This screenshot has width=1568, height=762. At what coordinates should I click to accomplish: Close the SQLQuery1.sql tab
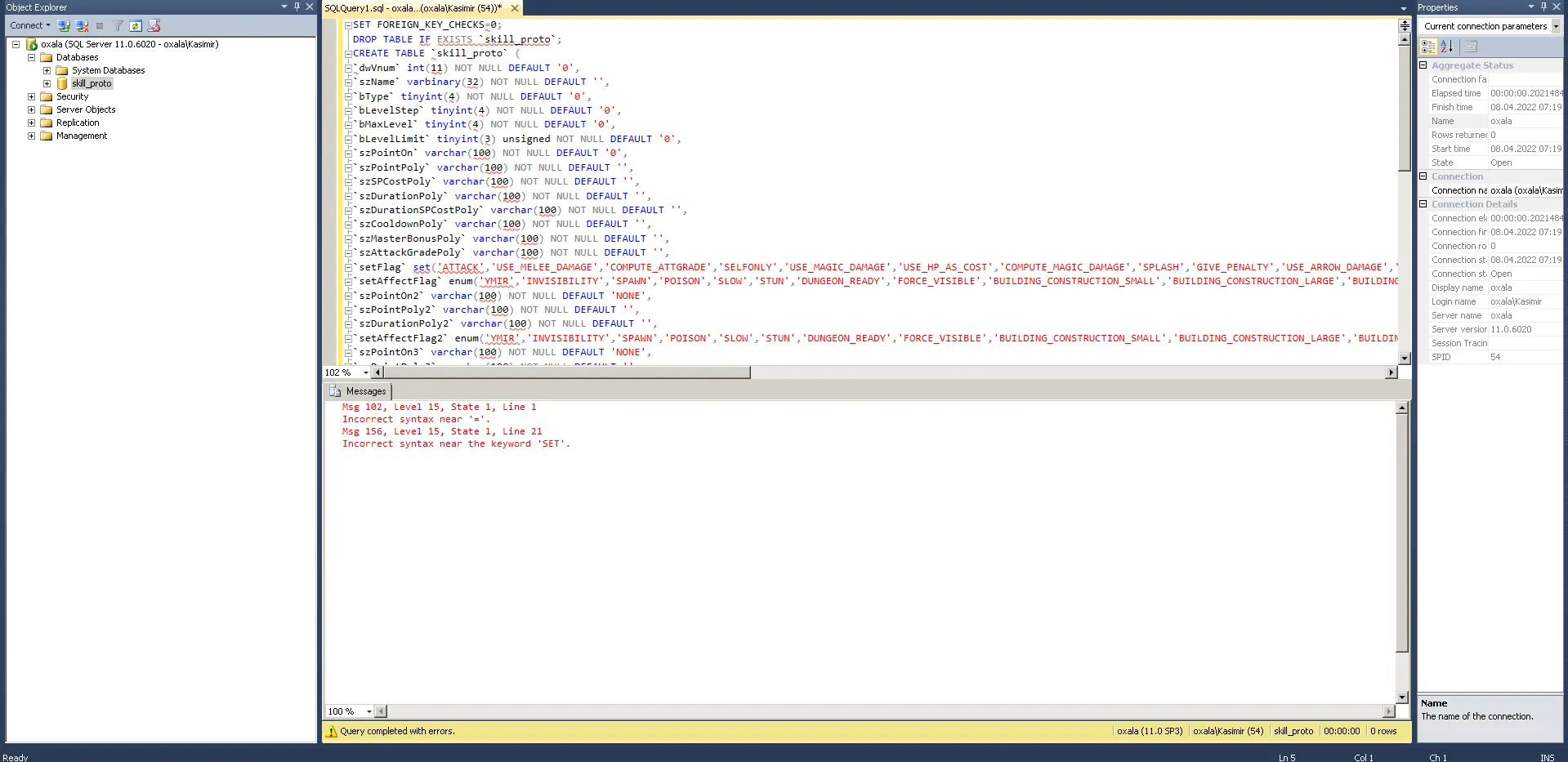515,8
